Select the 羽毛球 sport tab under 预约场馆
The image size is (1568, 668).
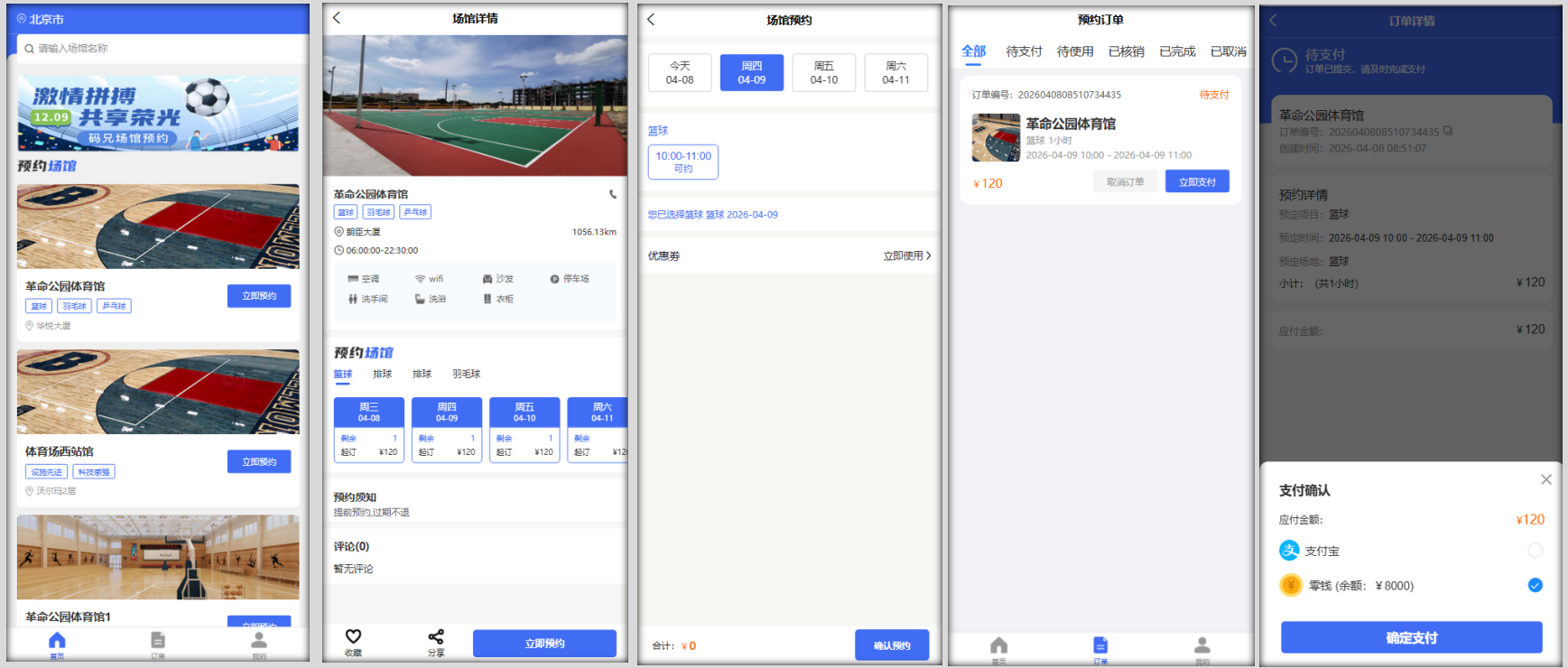[x=466, y=374]
